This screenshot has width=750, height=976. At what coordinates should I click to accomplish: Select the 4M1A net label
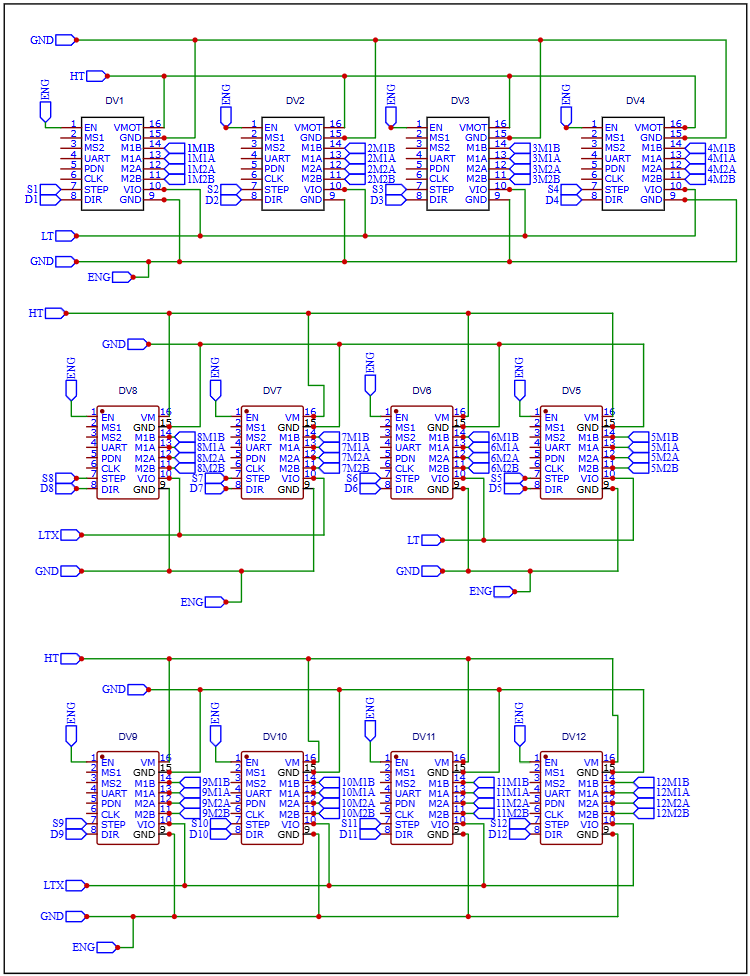tap(721, 159)
